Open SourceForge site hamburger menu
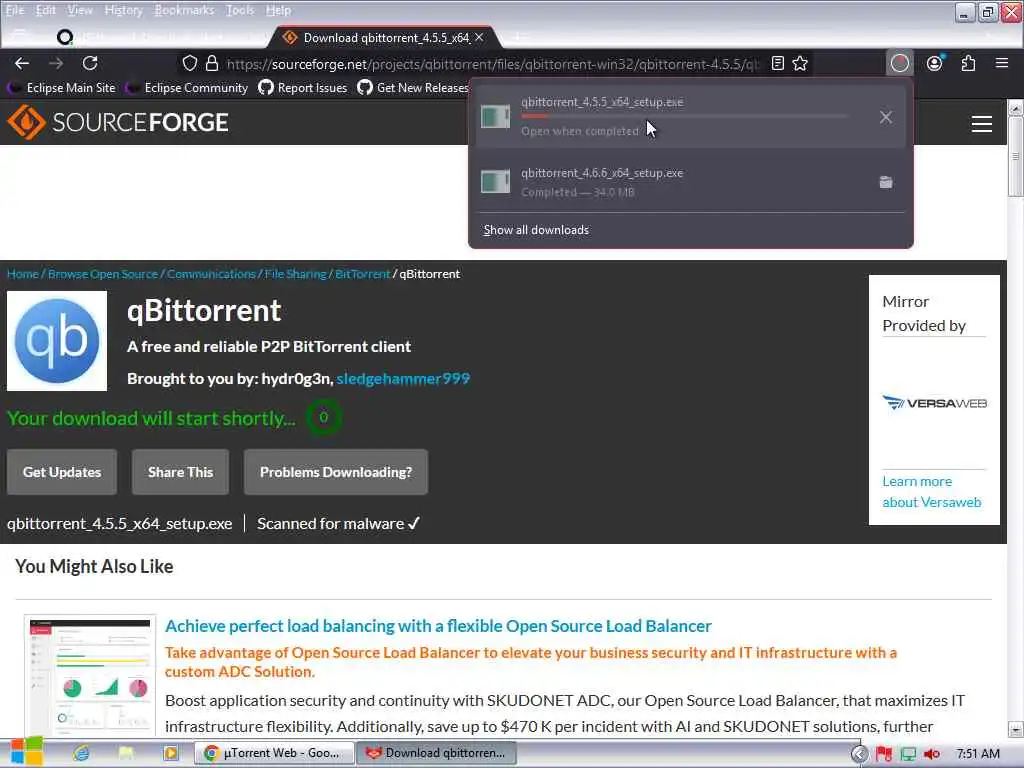This screenshot has width=1024, height=768. 982,123
